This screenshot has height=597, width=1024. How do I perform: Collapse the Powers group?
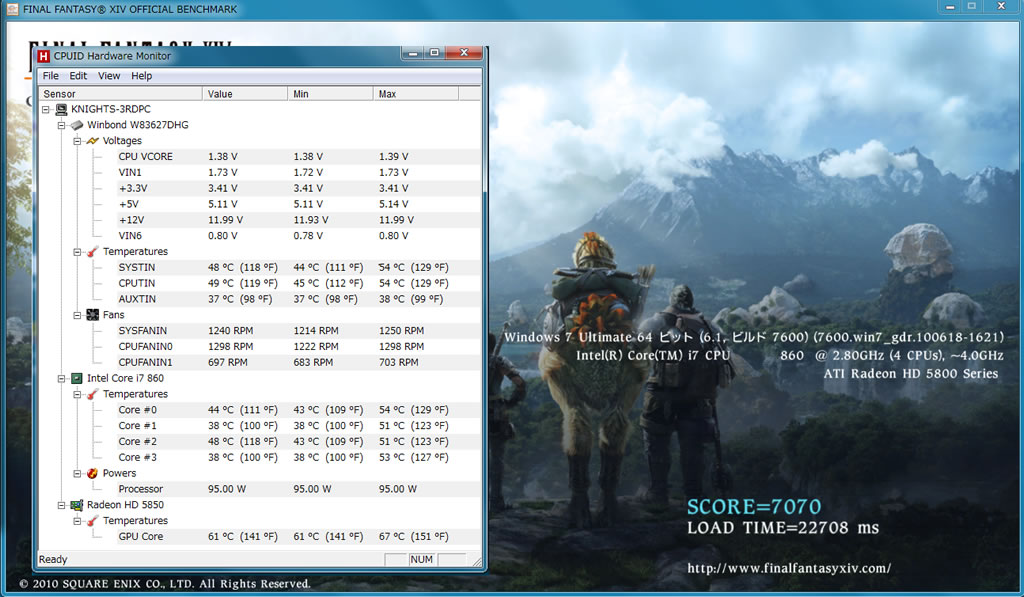77,473
